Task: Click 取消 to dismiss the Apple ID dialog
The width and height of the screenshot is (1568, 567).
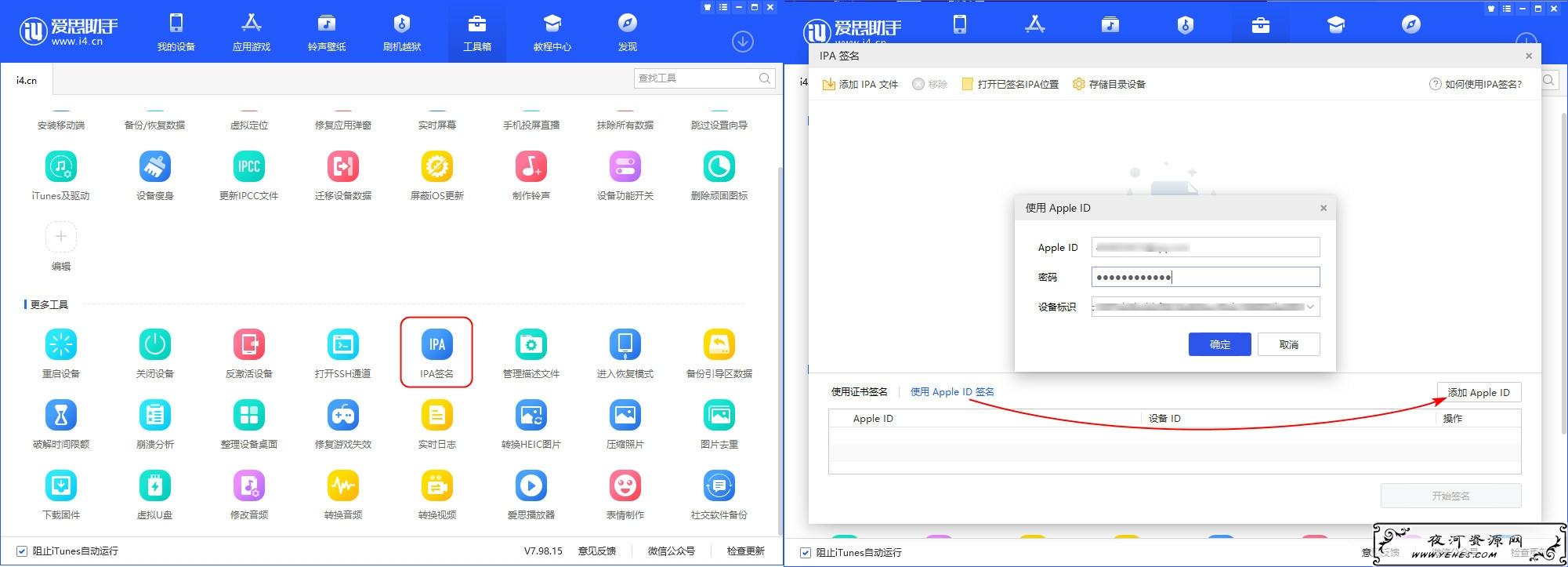Action: pyautogui.click(x=1289, y=344)
